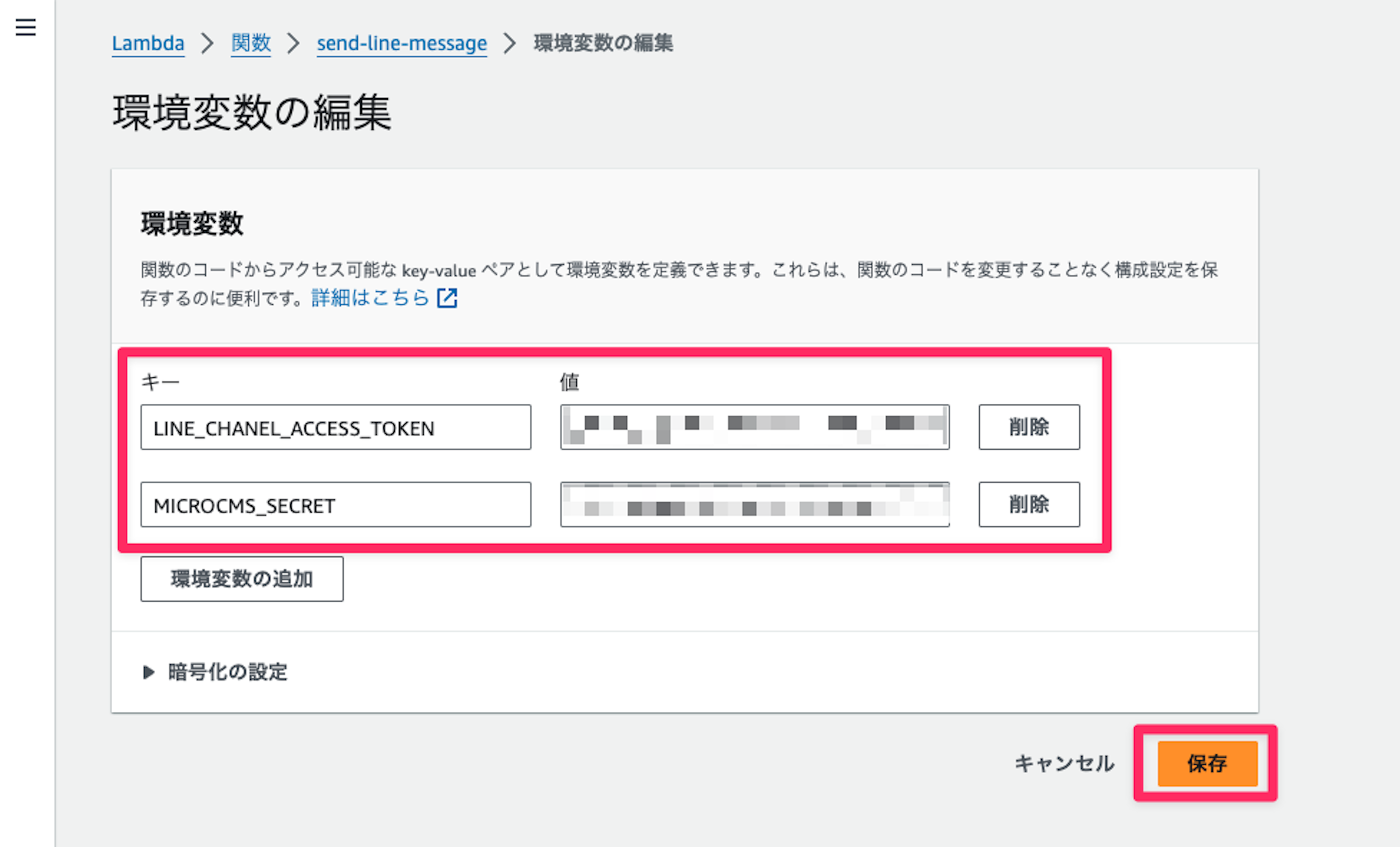The width and height of the screenshot is (1400, 847).
Task: Expand the 暗号化の設定 section
Action: 215,672
